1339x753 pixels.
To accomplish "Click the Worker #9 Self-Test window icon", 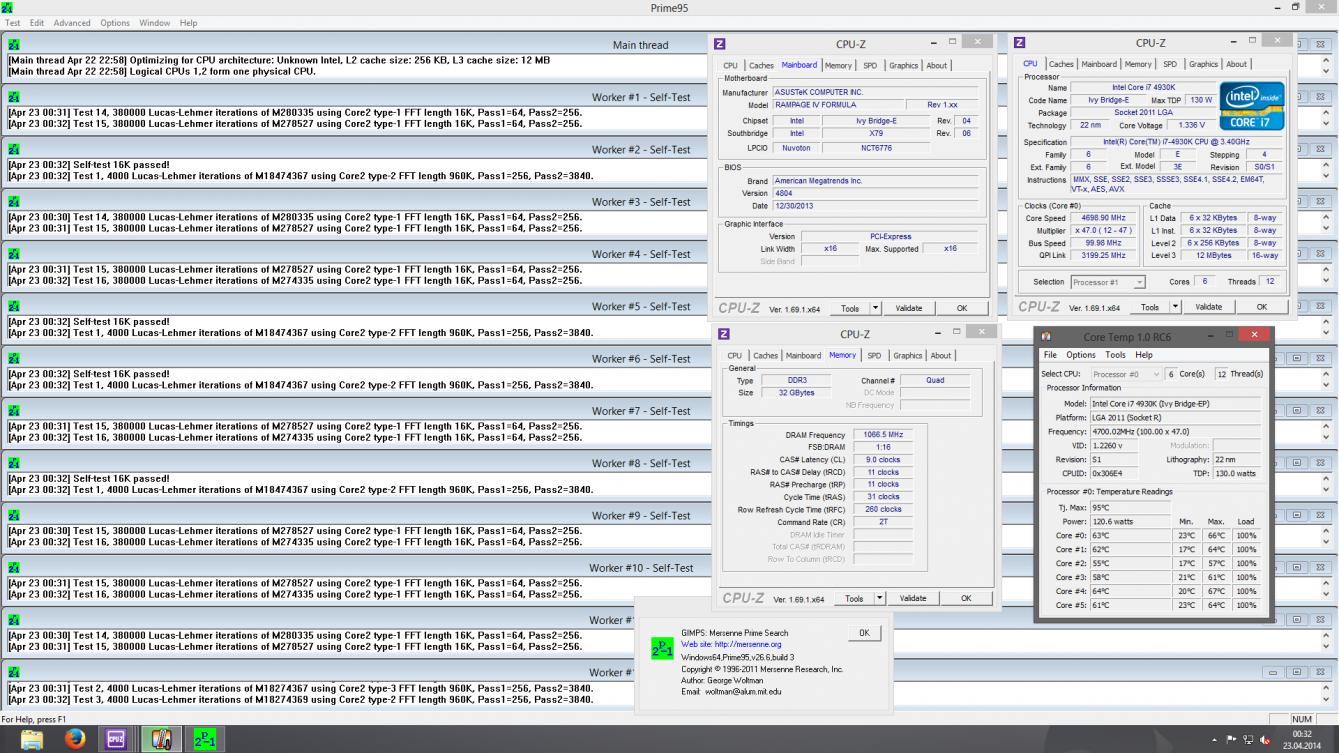I will (x=14, y=515).
